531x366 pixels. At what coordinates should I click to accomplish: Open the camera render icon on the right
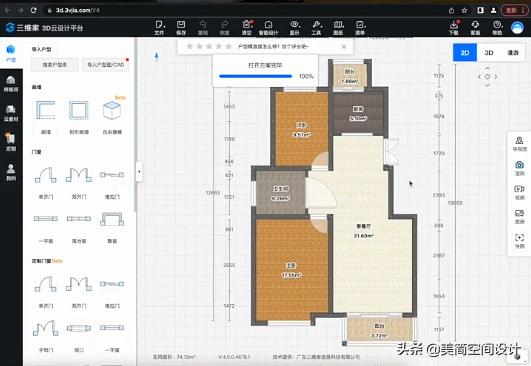519,168
